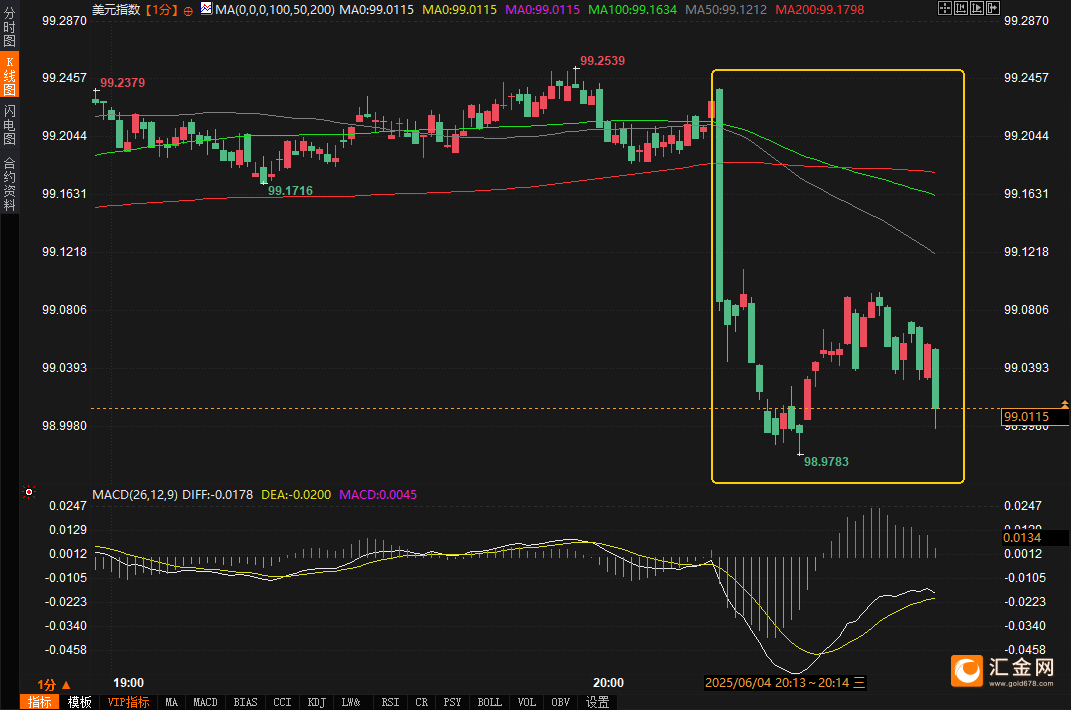Select the KDJ indicator
The image size is (1071, 710).
click(x=316, y=702)
